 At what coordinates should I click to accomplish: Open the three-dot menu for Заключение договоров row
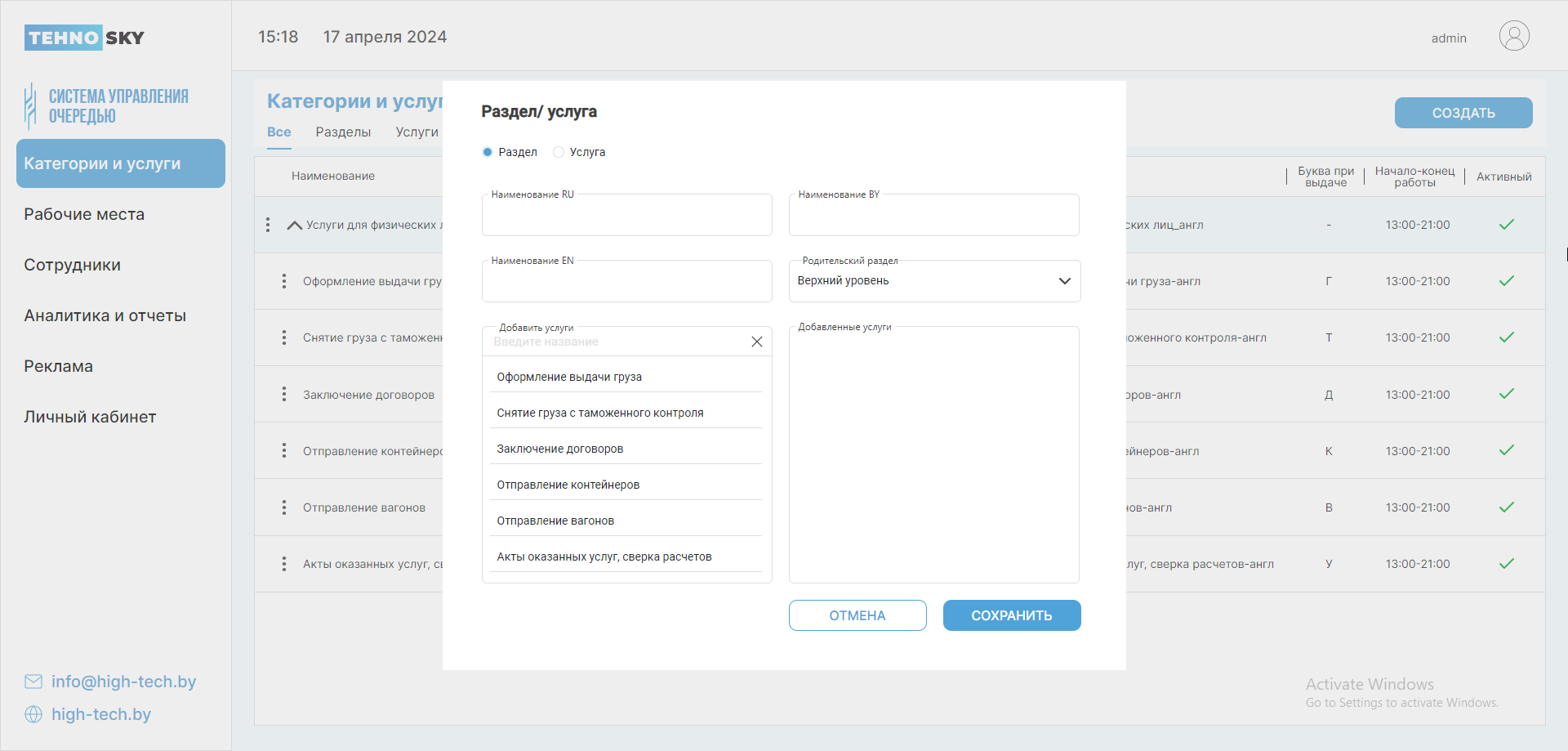coord(284,395)
